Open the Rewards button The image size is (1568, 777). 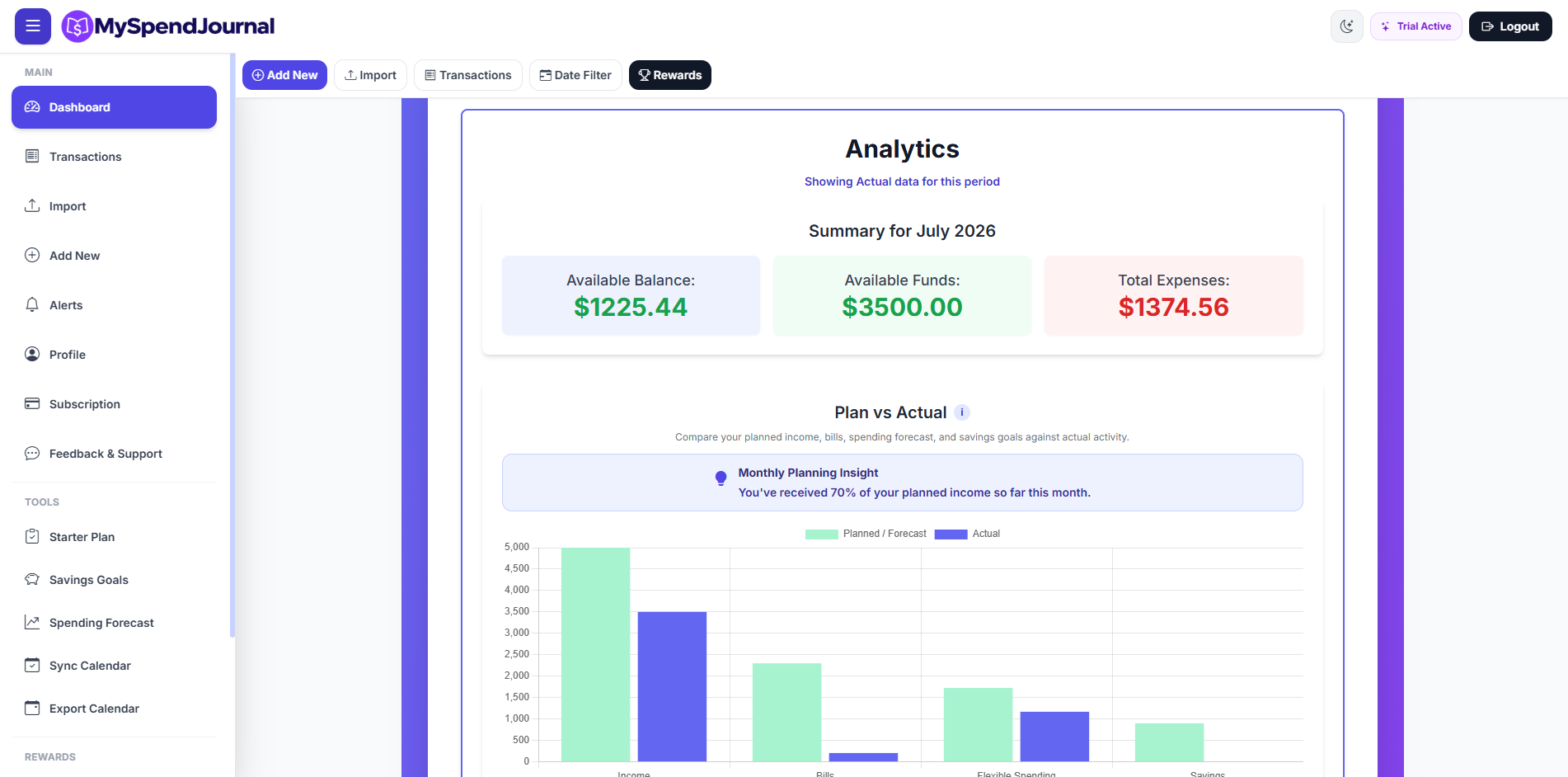pos(670,75)
